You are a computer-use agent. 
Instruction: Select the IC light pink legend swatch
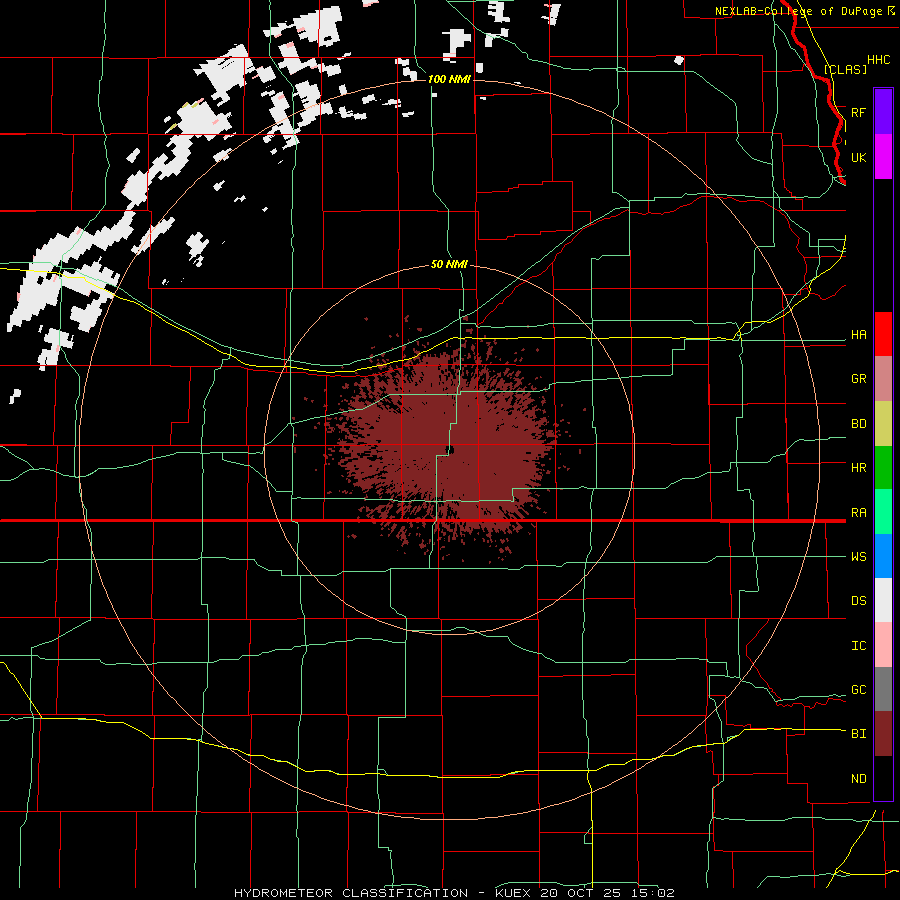click(883, 645)
